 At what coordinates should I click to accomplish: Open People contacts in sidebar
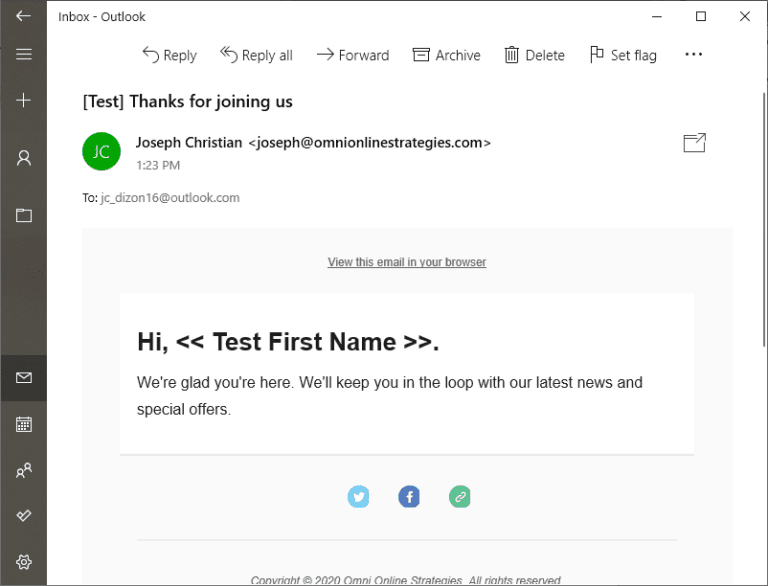[x=23, y=470]
